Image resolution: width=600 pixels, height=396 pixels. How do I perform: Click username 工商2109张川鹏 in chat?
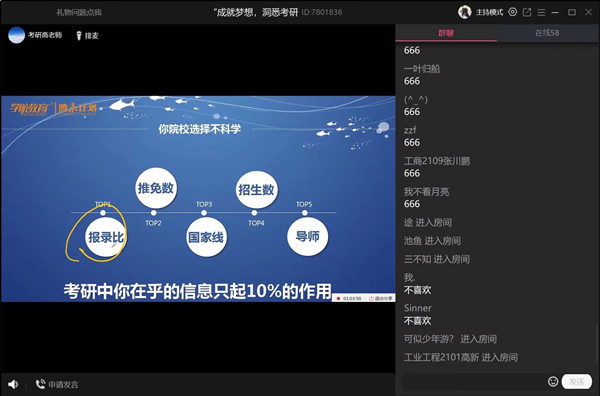click(437, 161)
